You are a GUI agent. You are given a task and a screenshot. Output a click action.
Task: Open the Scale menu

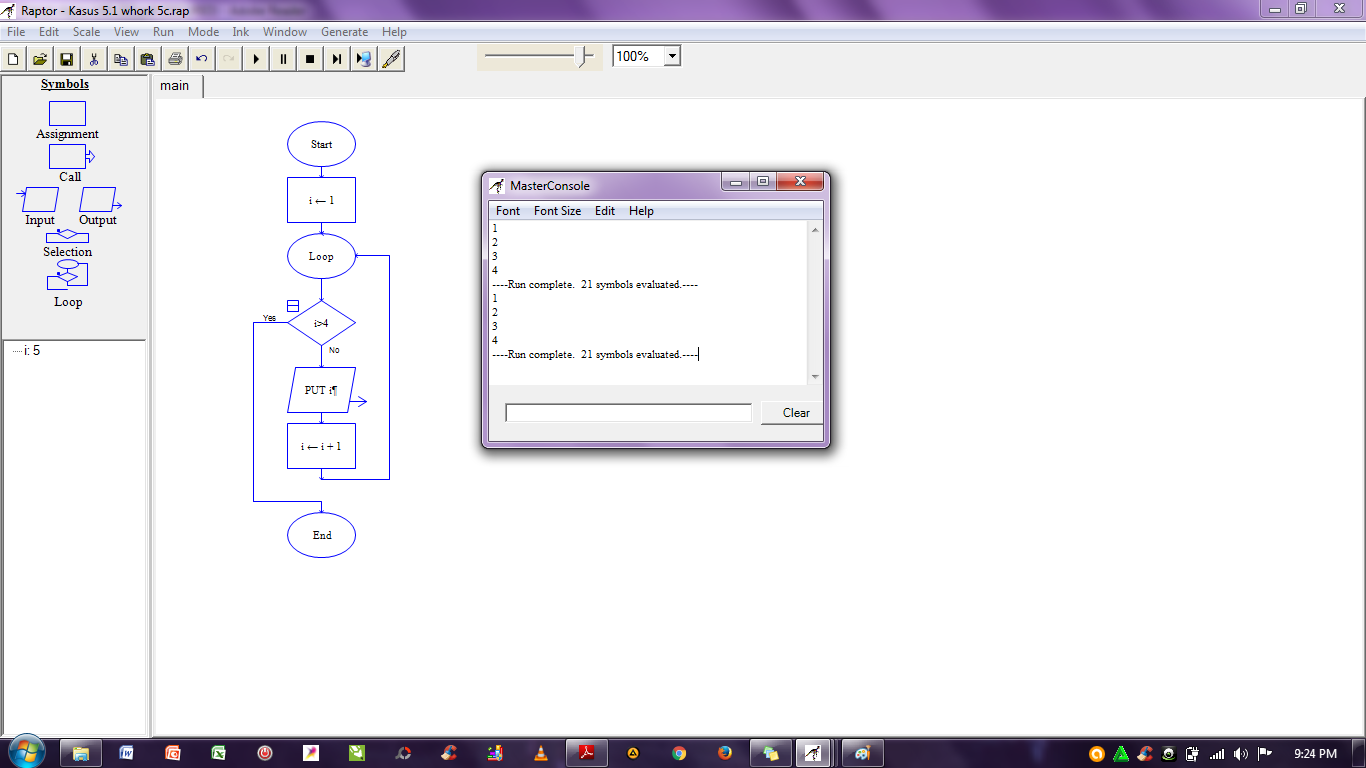point(86,32)
